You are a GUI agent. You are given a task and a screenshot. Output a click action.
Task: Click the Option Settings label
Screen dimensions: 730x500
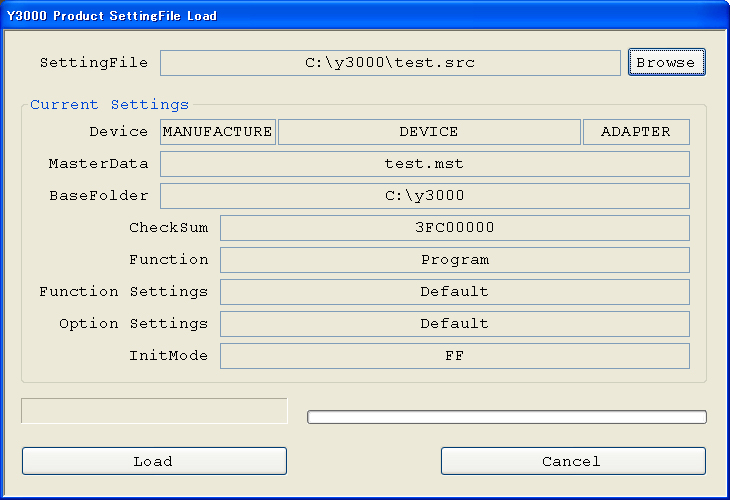pyautogui.click(x=133, y=324)
